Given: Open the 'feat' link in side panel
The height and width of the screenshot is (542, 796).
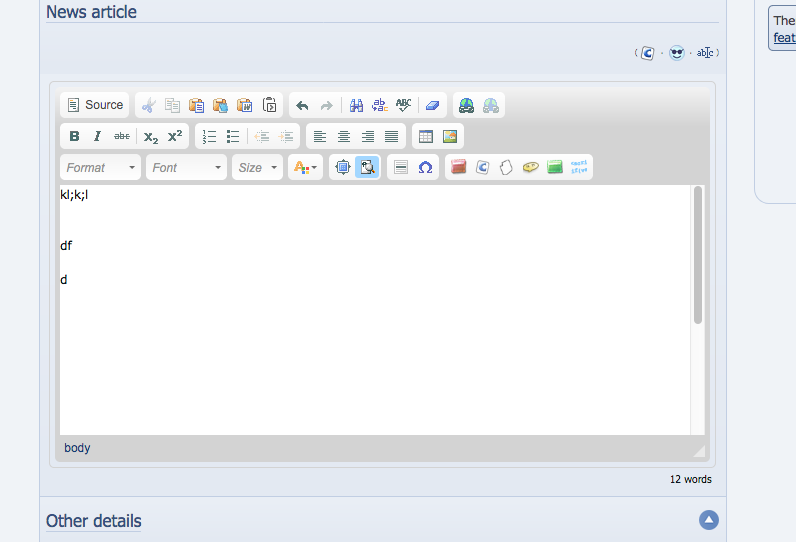Looking at the screenshot, I should (x=784, y=38).
